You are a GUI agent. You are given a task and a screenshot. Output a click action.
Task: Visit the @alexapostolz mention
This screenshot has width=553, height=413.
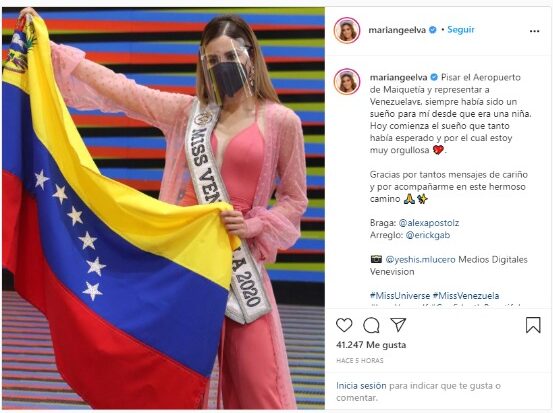coord(429,223)
